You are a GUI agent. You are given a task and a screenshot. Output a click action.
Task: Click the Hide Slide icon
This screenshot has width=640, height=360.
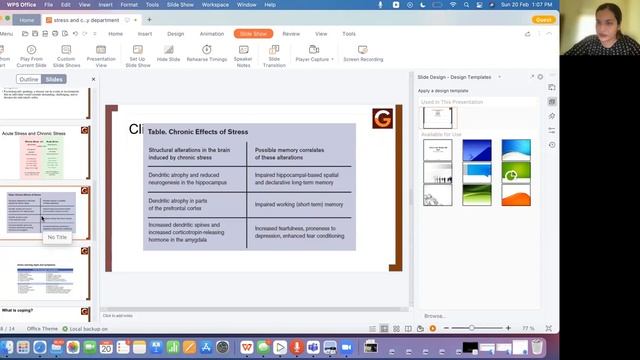pyautogui.click(x=169, y=50)
